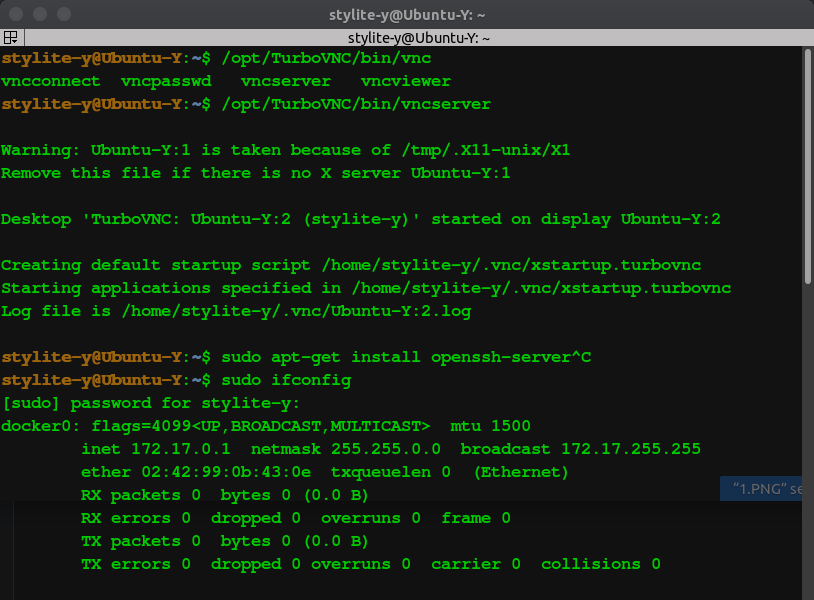Screen dimensions: 814x600
Task: Click the text 'vncpasswd' in listing
Action: point(166,81)
